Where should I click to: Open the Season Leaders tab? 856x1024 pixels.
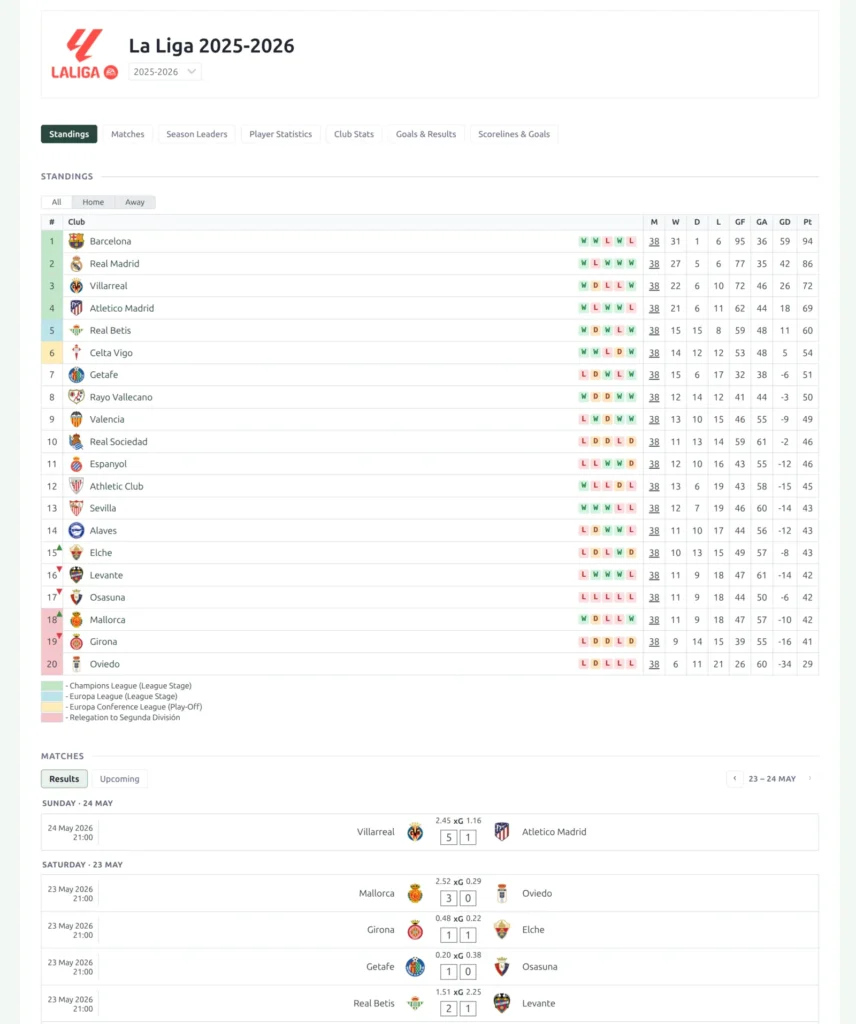tap(197, 134)
